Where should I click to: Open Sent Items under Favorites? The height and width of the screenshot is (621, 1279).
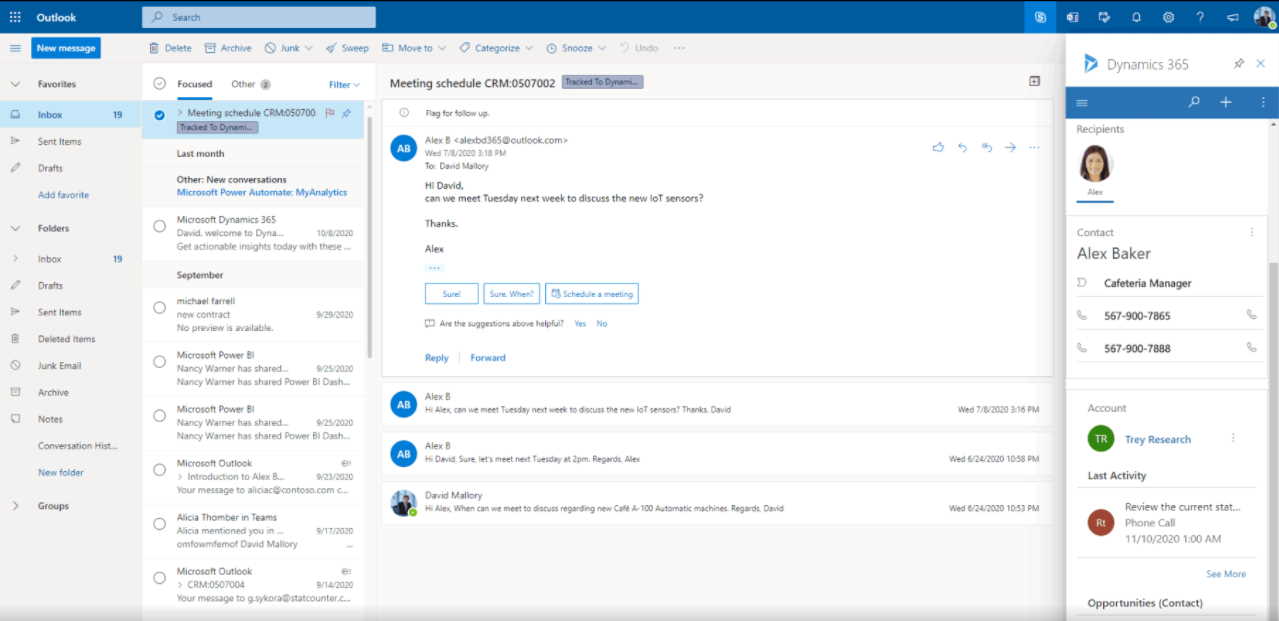(x=62, y=141)
